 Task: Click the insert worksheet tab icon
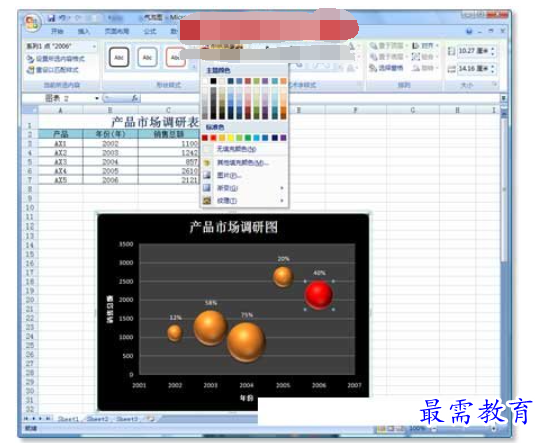pos(150,419)
